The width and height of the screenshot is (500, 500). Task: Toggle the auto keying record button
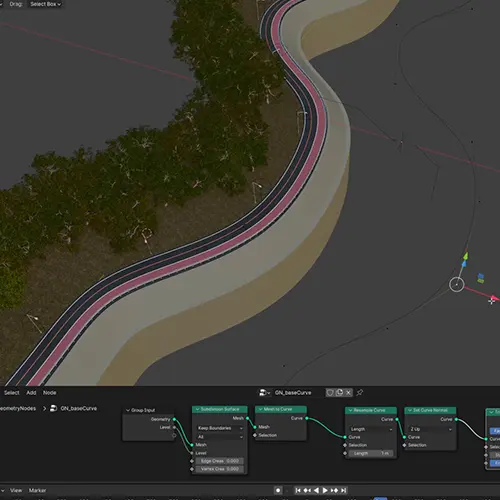pos(278,490)
